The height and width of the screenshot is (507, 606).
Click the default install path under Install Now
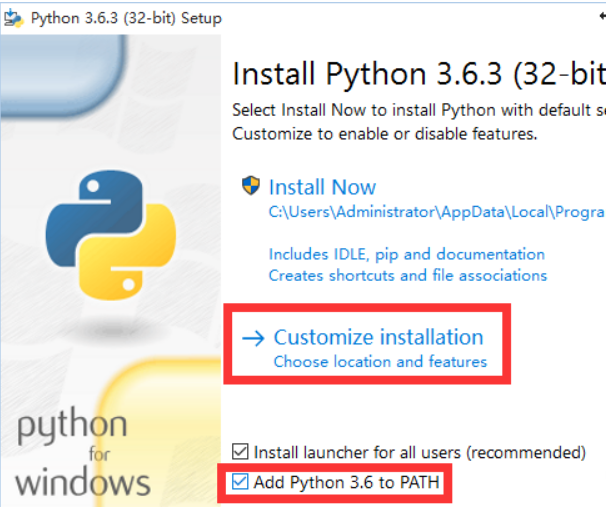pyautogui.click(x=436, y=212)
